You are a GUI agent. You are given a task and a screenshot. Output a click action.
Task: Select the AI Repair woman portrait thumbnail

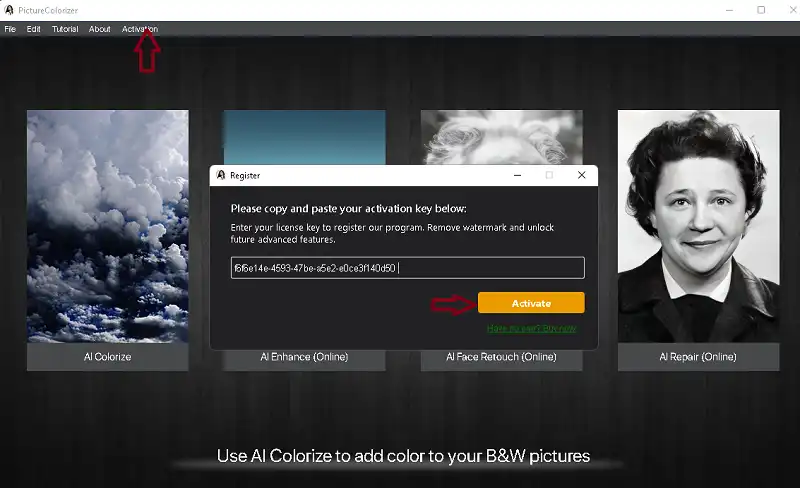point(698,225)
